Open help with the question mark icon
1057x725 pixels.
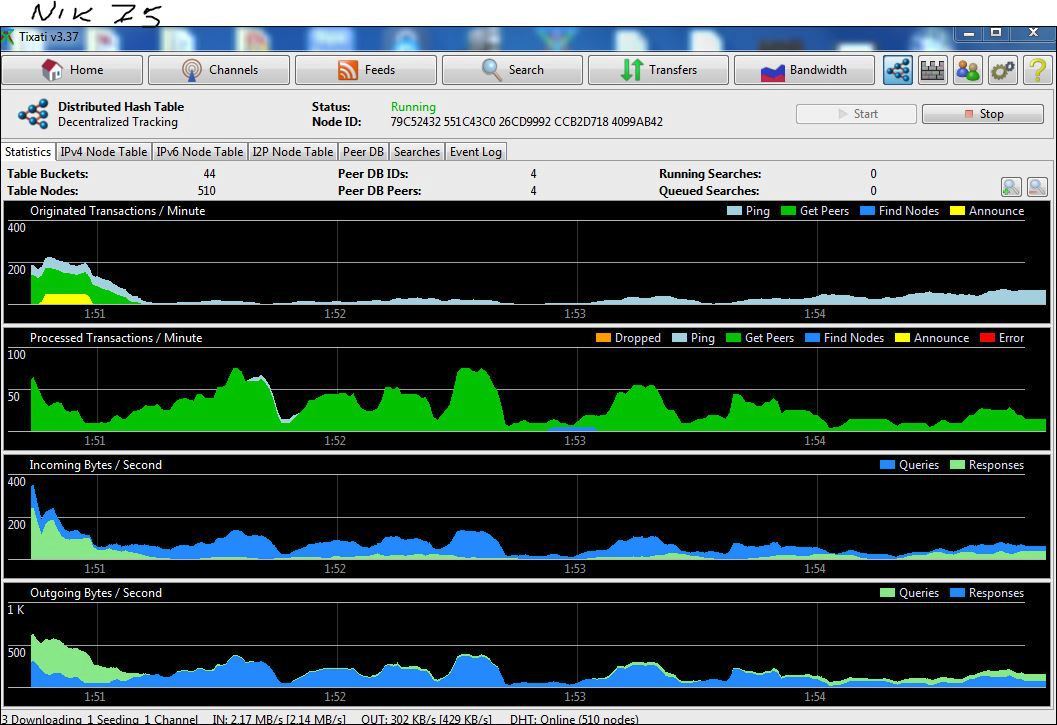tap(1038, 70)
